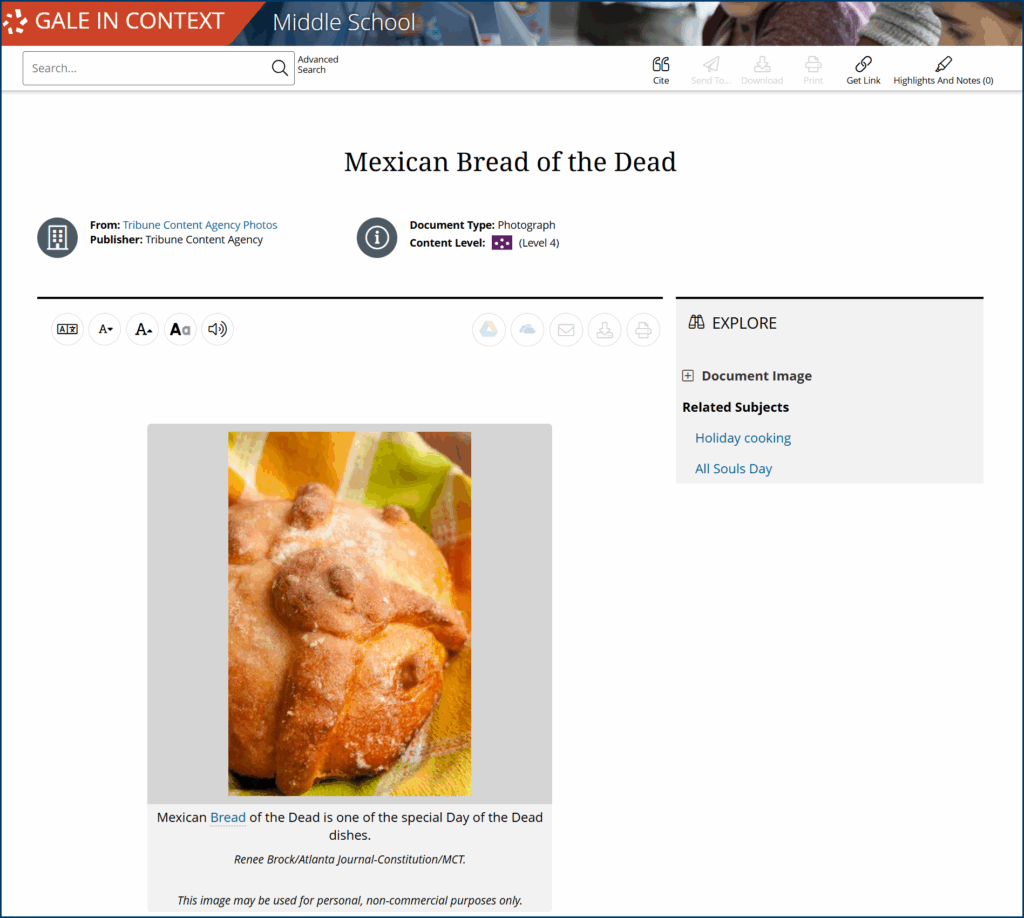Click the download icon below the title
This screenshot has width=1024, height=918.
click(604, 330)
